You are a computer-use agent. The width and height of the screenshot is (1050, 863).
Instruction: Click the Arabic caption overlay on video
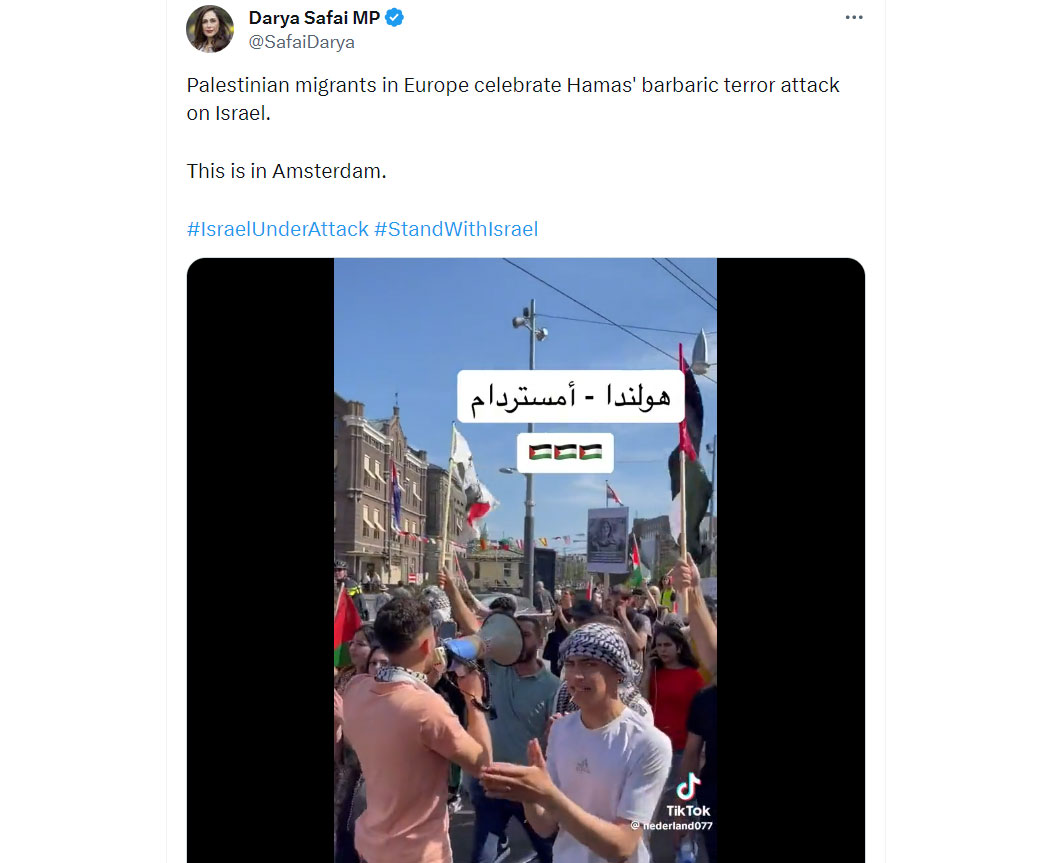(571, 396)
